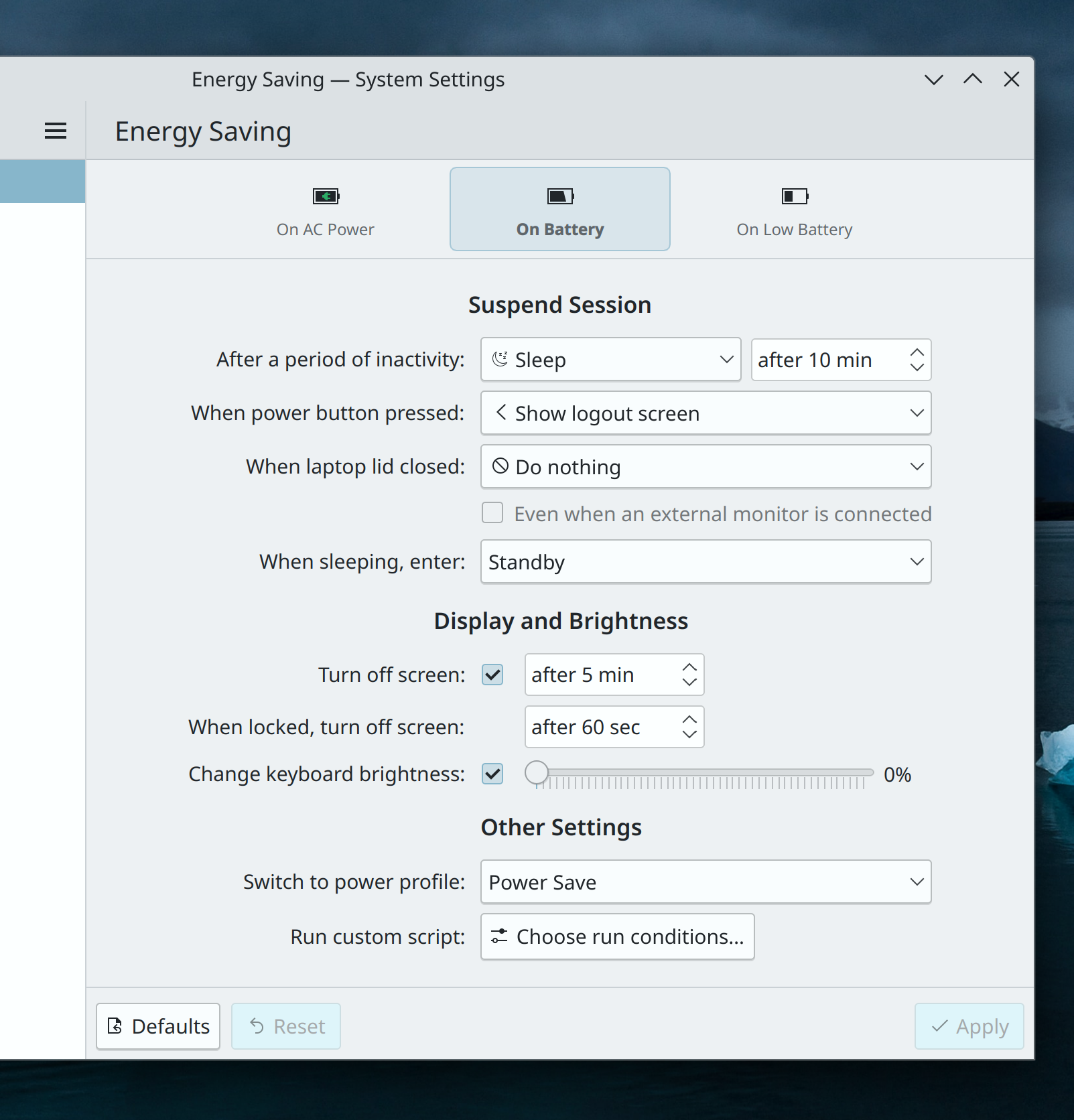Open the Switch to power profile dropdown
This screenshot has height=1120, width=1074.
(x=706, y=882)
